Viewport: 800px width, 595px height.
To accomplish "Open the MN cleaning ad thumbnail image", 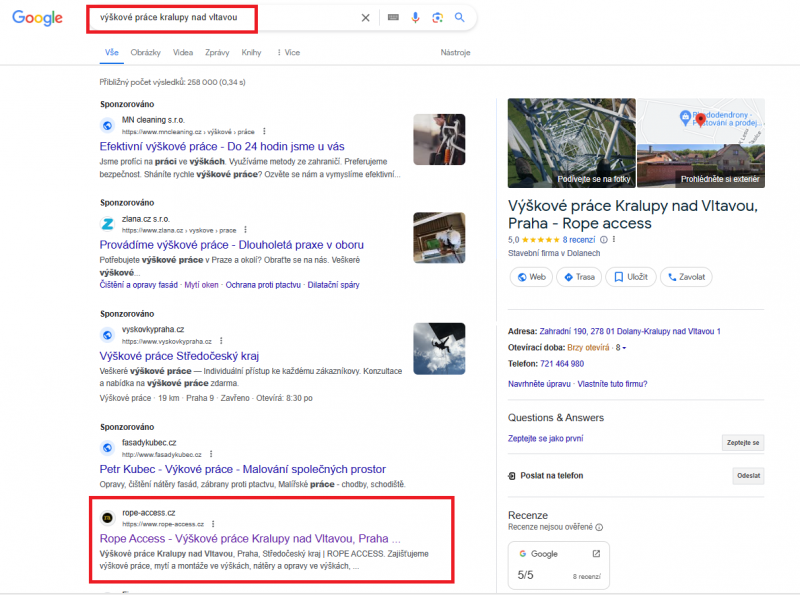I will tap(439, 139).
